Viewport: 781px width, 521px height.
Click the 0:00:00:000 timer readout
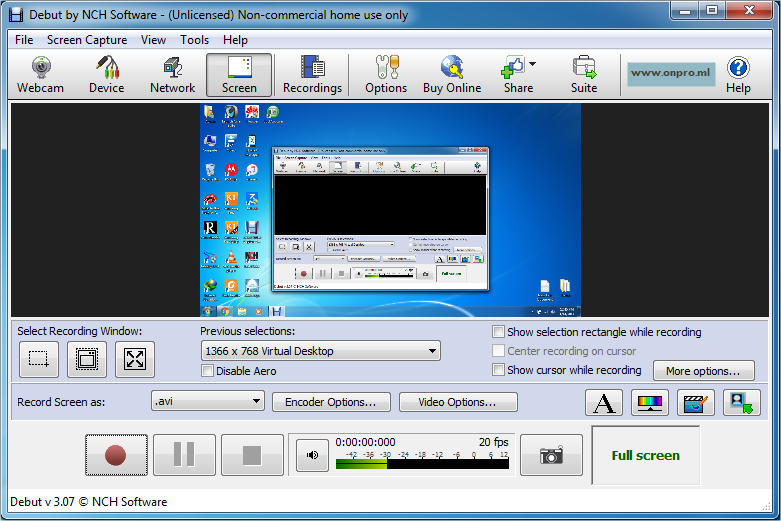tap(365, 442)
